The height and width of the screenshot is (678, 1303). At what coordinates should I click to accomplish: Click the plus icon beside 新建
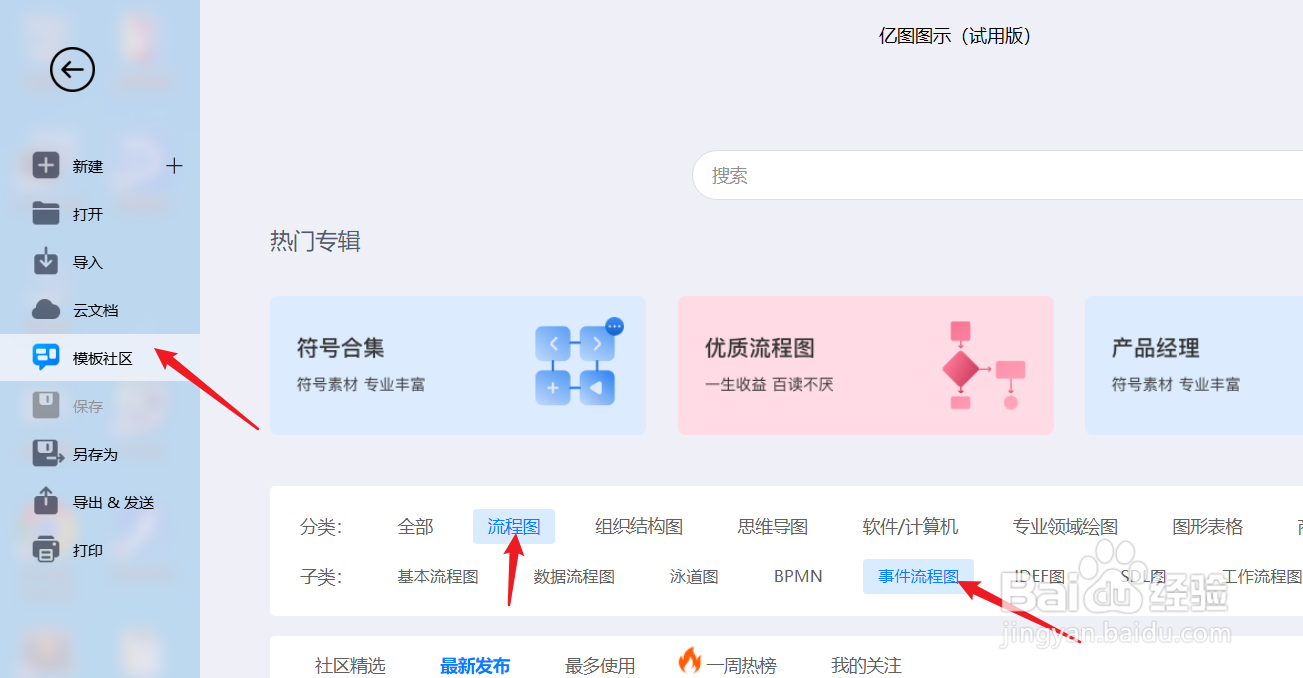[x=173, y=165]
